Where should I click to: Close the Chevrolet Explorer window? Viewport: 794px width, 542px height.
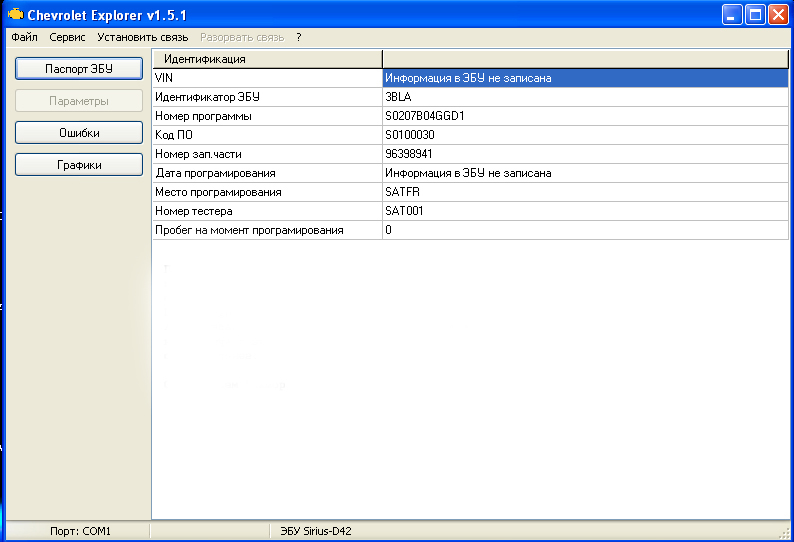pyautogui.click(x=778, y=15)
